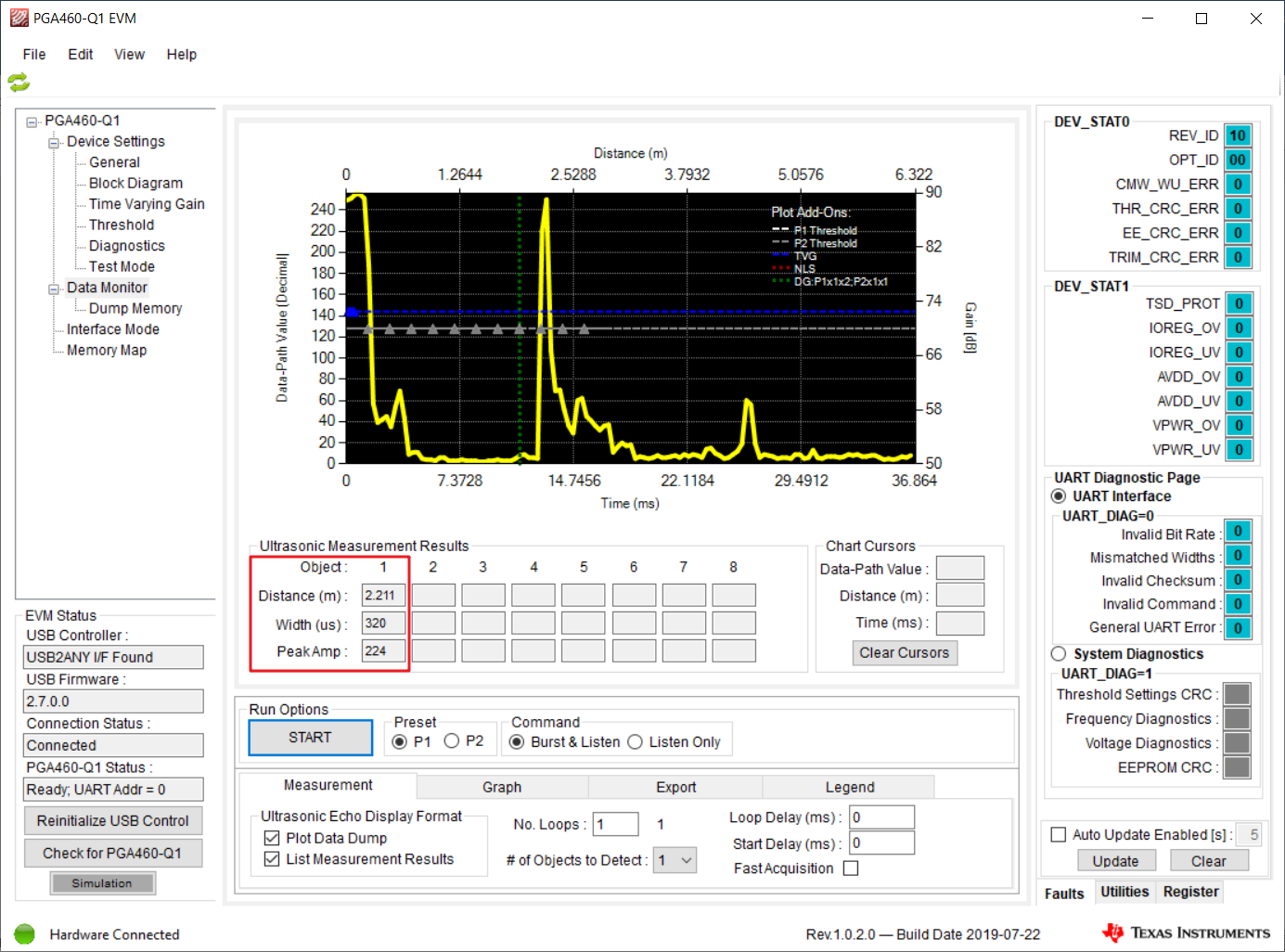
Task: Choose Listen Only command mode
Action: pyautogui.click(x=635, y=741)
